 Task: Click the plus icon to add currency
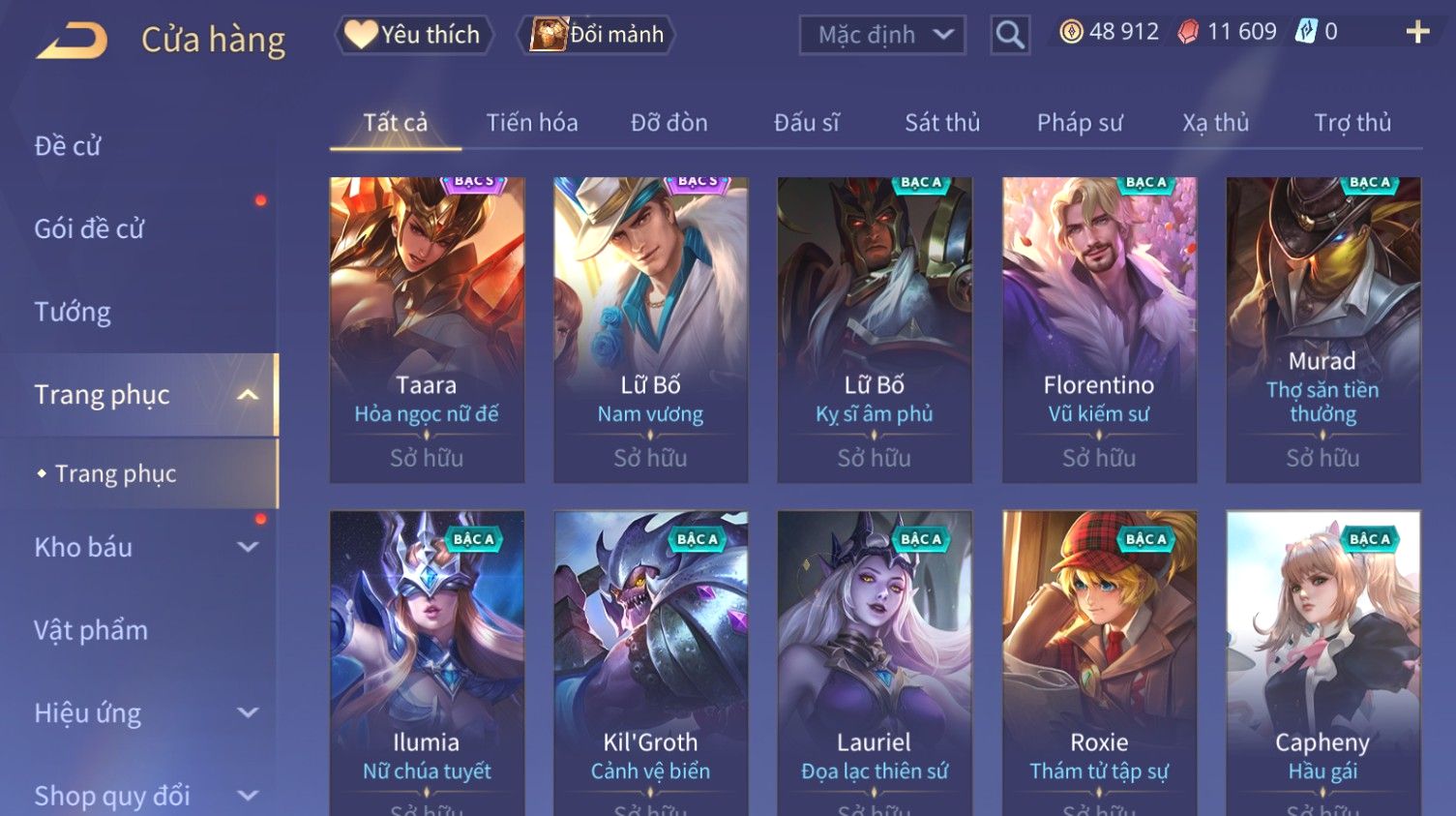(x=1417, y=32)
